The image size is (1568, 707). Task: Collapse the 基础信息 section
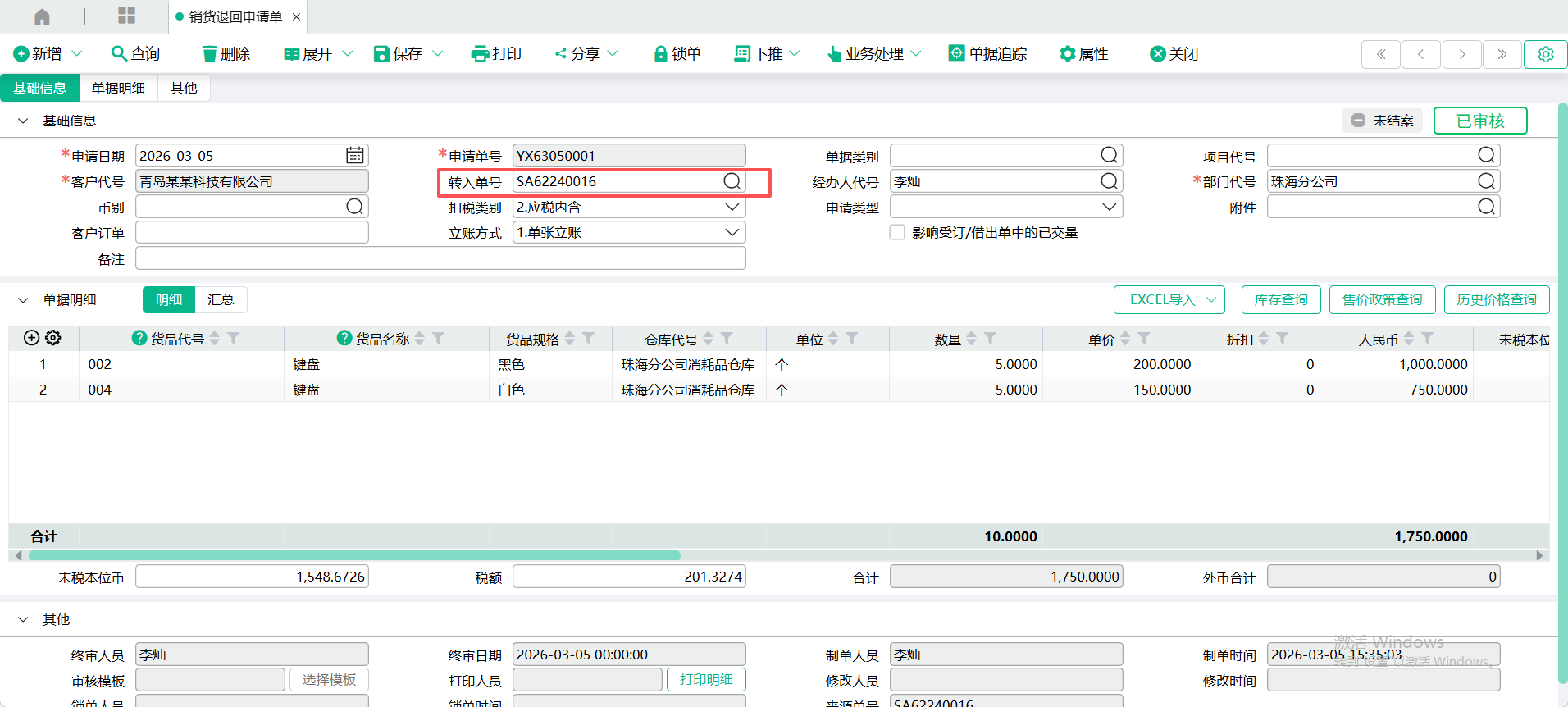(23, 121)
